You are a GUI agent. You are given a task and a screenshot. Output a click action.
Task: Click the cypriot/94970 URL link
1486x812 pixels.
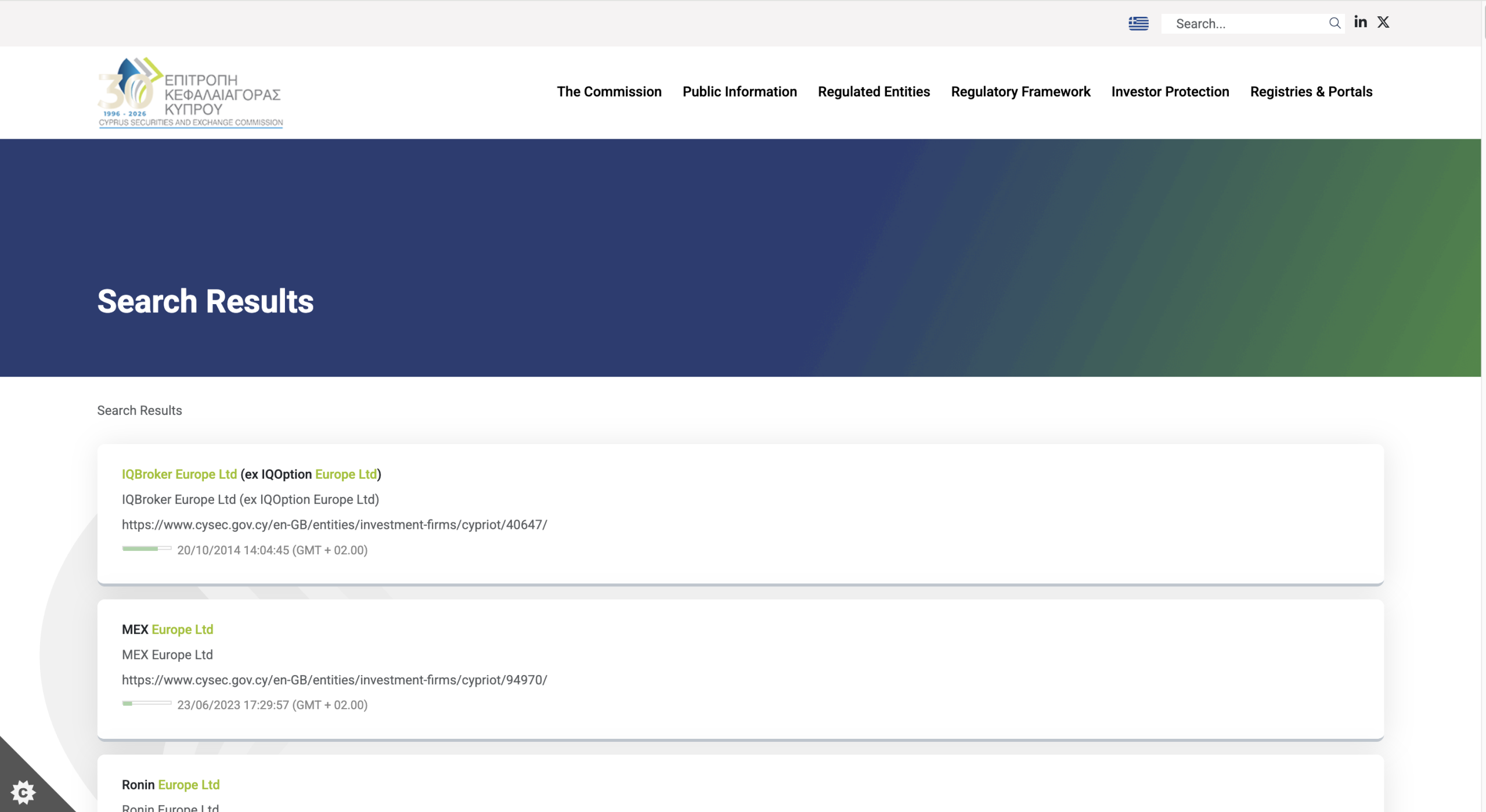334,680
